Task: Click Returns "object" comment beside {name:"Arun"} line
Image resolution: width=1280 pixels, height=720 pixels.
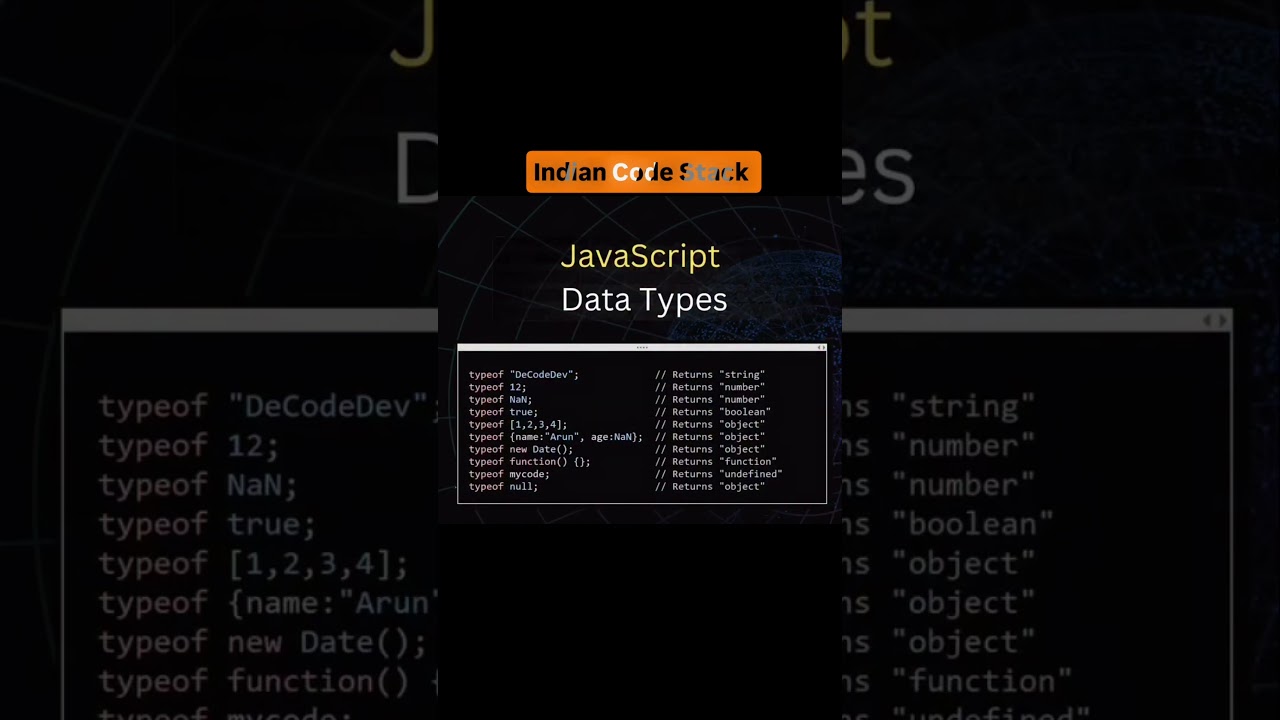Action: (x=710, y=437)
